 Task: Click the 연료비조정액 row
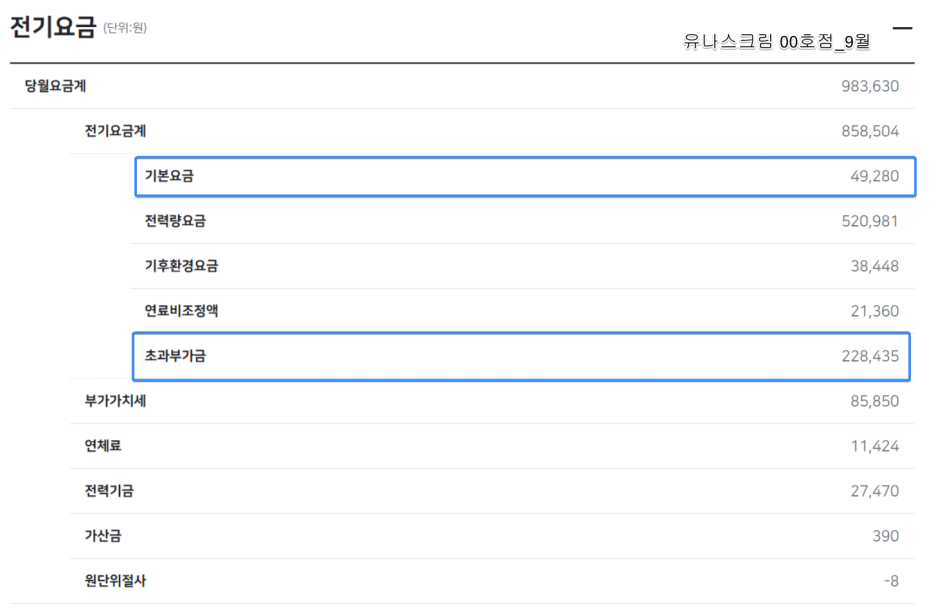pos(181,311)
